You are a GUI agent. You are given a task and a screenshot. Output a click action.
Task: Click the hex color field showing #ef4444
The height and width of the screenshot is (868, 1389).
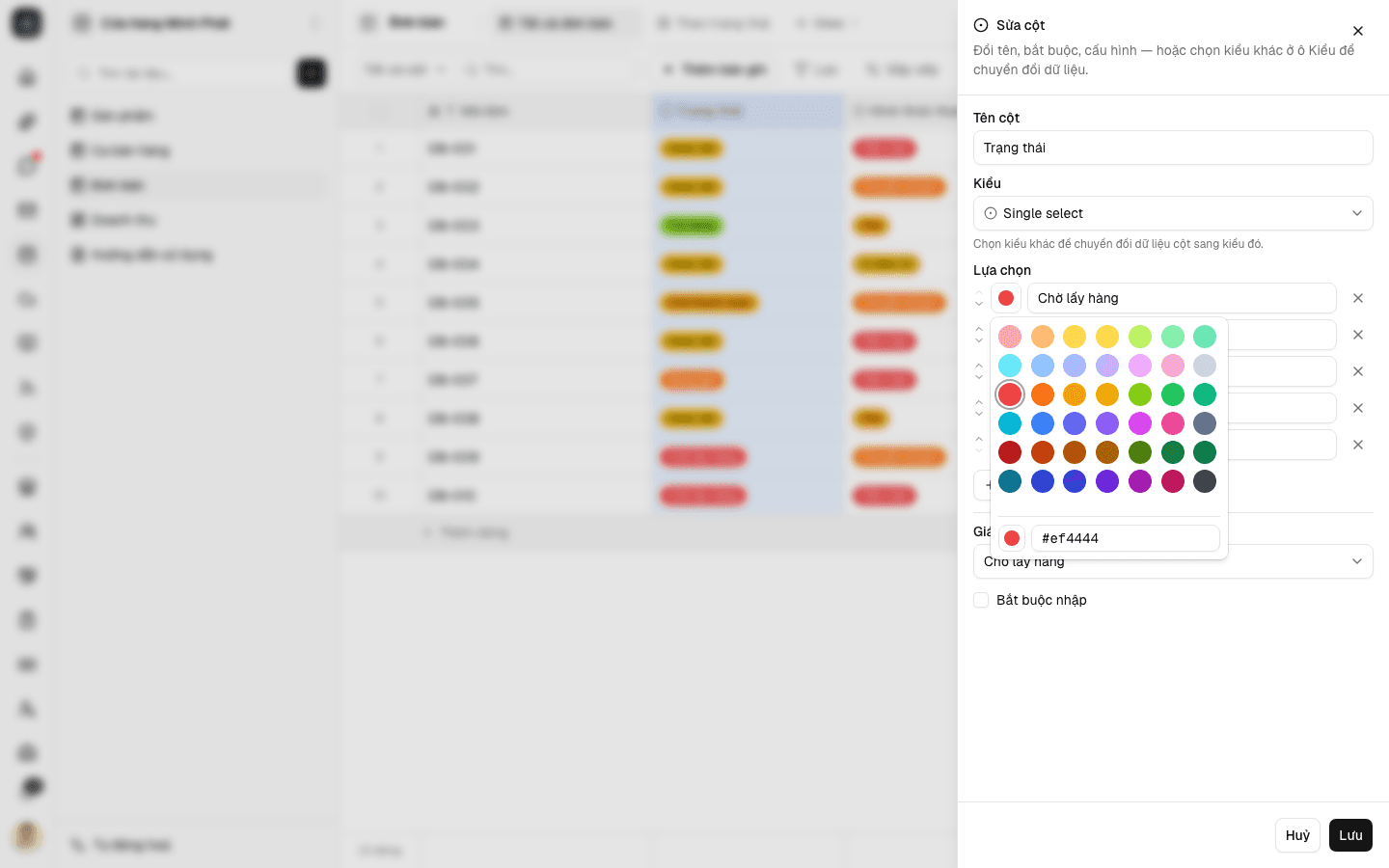click(1126, 538)
